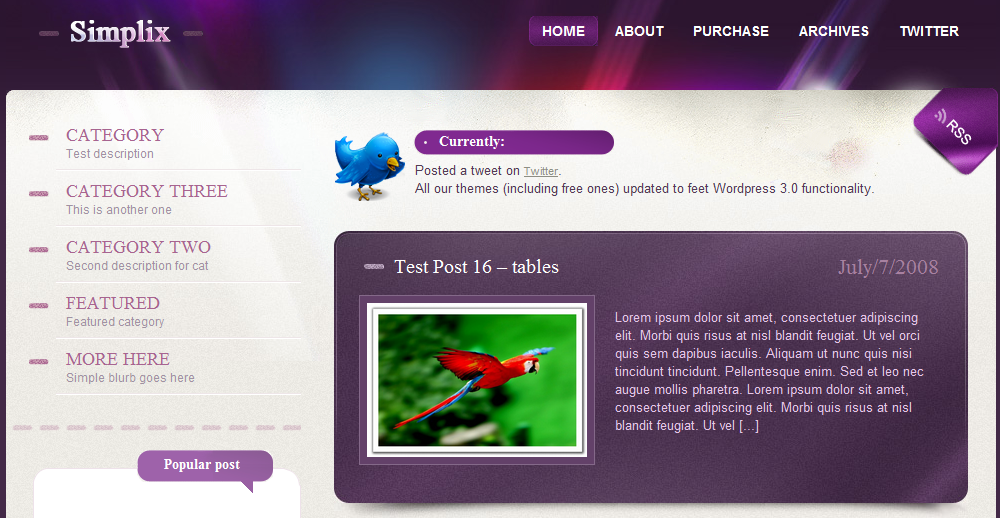Click the dash icon next to MORE HERE
Image resolution: width=1000 pixels, height=518 pixels.
[39, 362]
